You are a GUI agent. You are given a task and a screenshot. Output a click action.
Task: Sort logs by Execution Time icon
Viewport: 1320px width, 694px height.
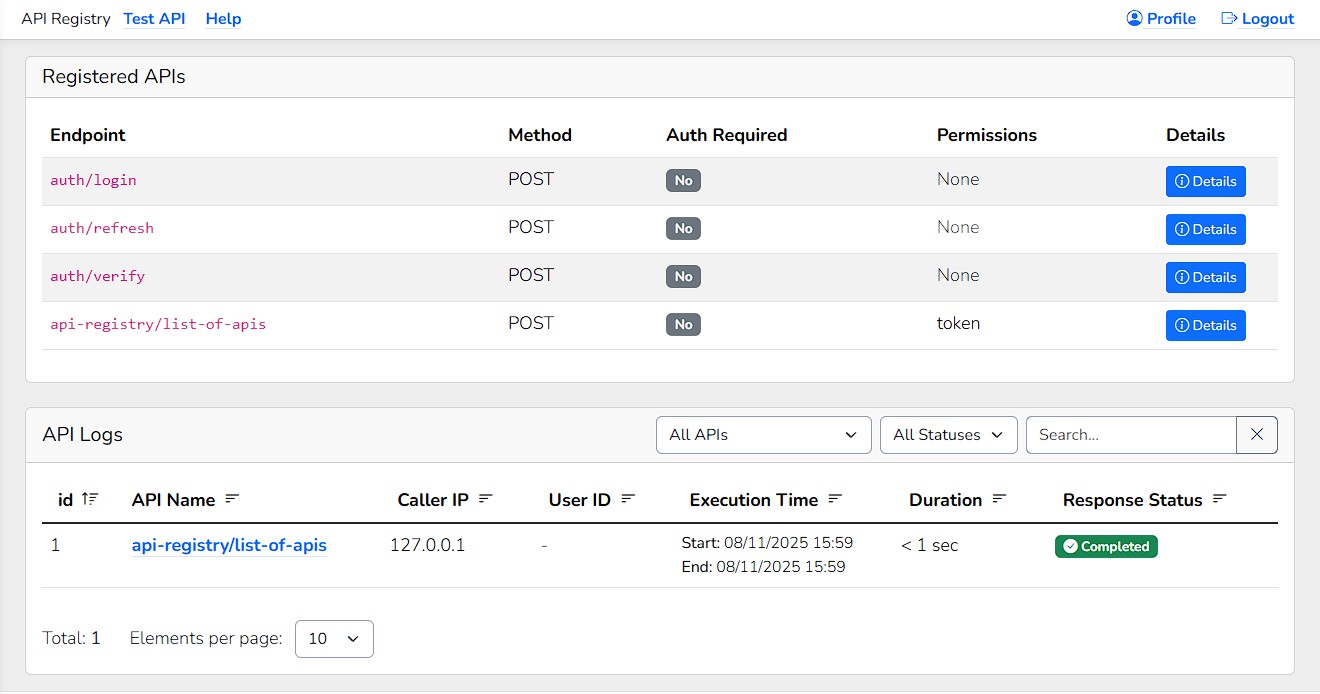click(835, 499)
